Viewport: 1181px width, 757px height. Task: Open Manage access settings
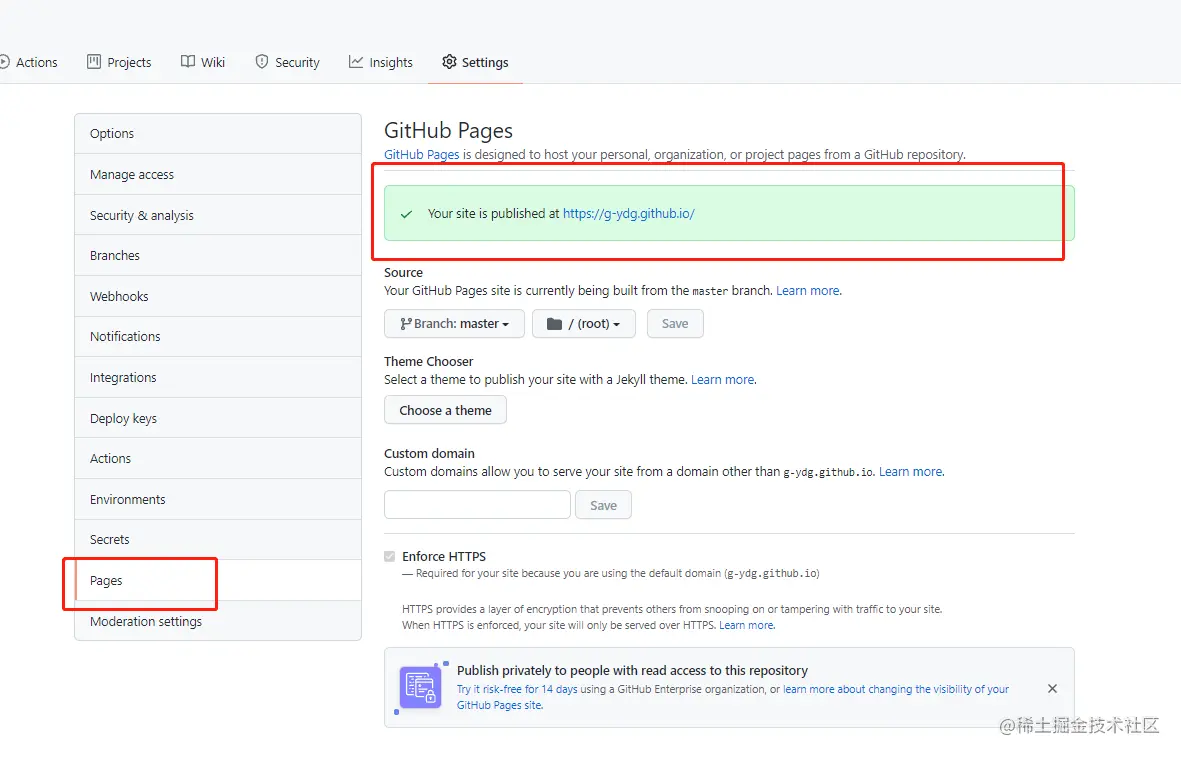(x=218, y=175)
